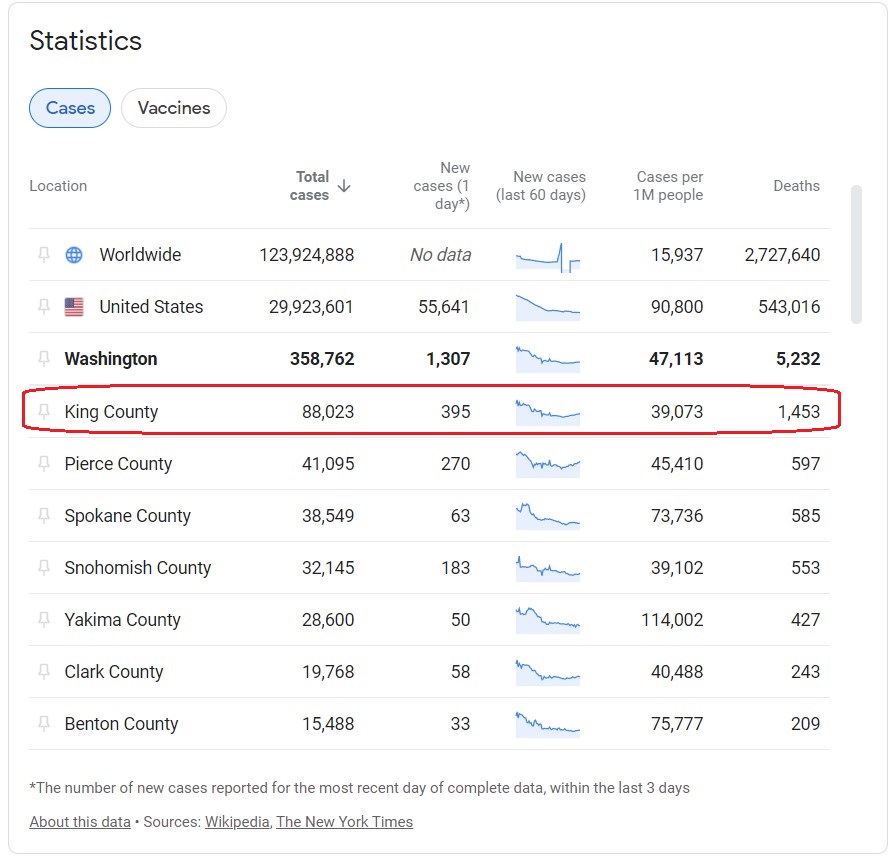This screenshot has height=860, width=892.
Task: Pin the Spokane County row
Action: [43, 515]
